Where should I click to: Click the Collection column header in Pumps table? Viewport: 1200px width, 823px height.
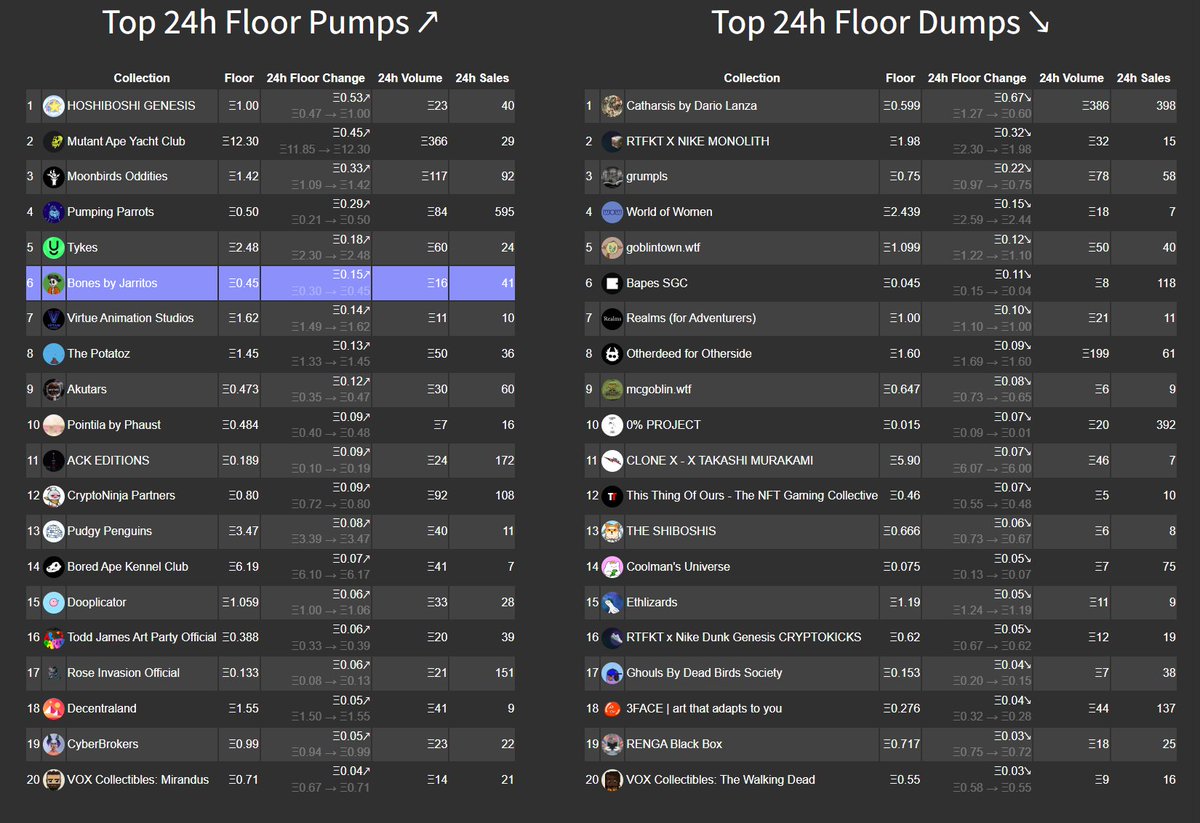pos(141,78)
